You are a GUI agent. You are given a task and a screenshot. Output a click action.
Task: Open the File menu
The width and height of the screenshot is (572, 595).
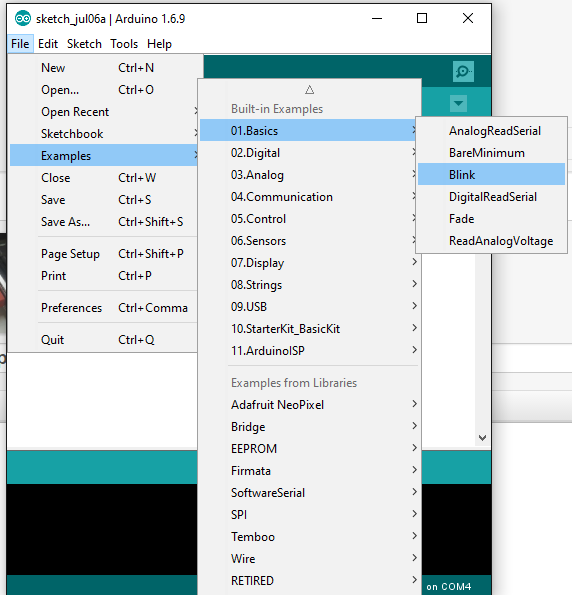[20, 44]
